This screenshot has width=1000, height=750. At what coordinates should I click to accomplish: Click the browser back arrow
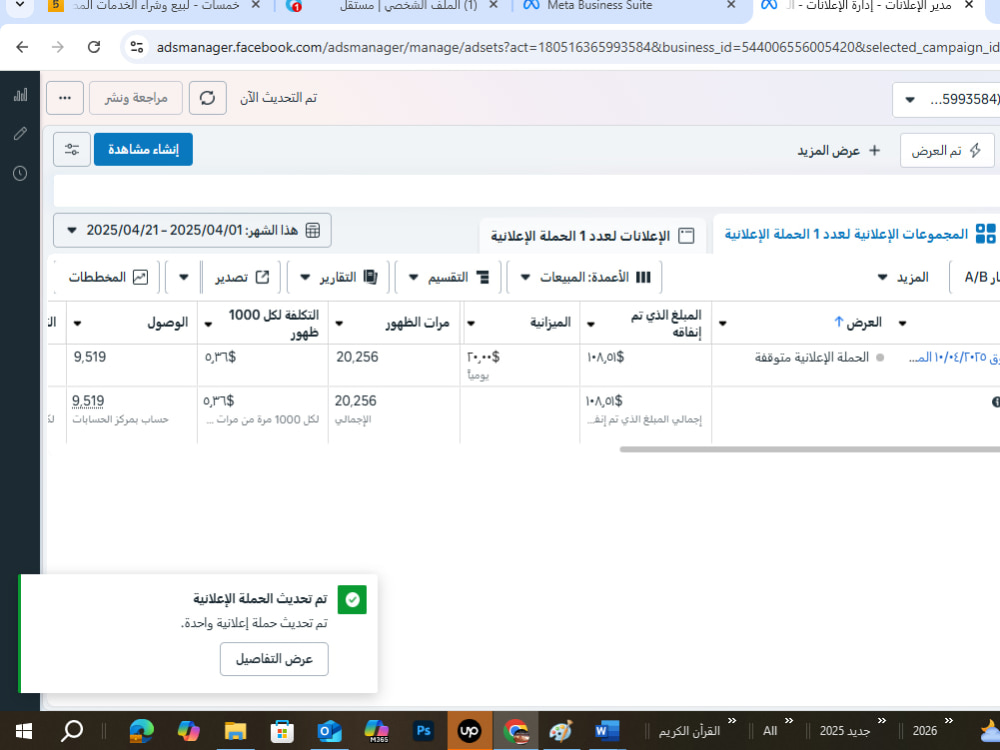22,47
